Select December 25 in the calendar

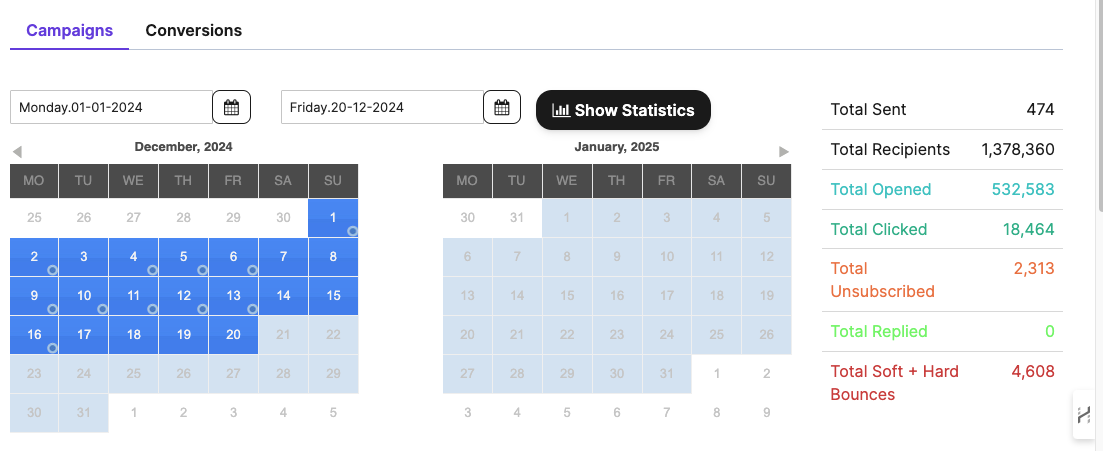click(x=134, y=374)
